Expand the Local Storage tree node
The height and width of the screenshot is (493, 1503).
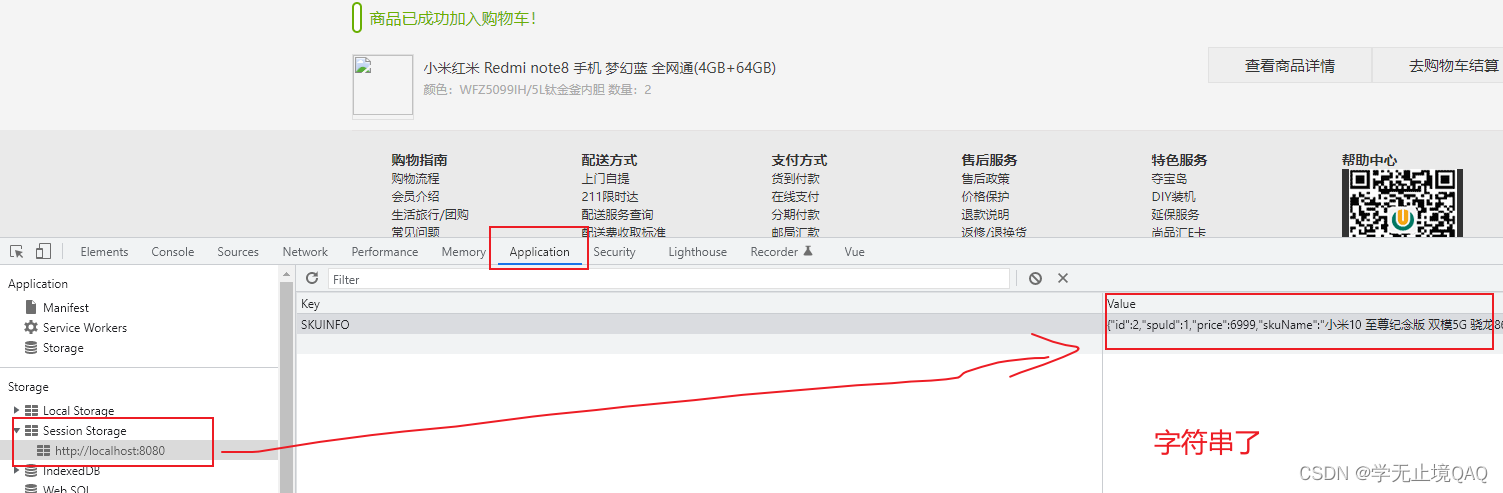click(x=16, y=410)
